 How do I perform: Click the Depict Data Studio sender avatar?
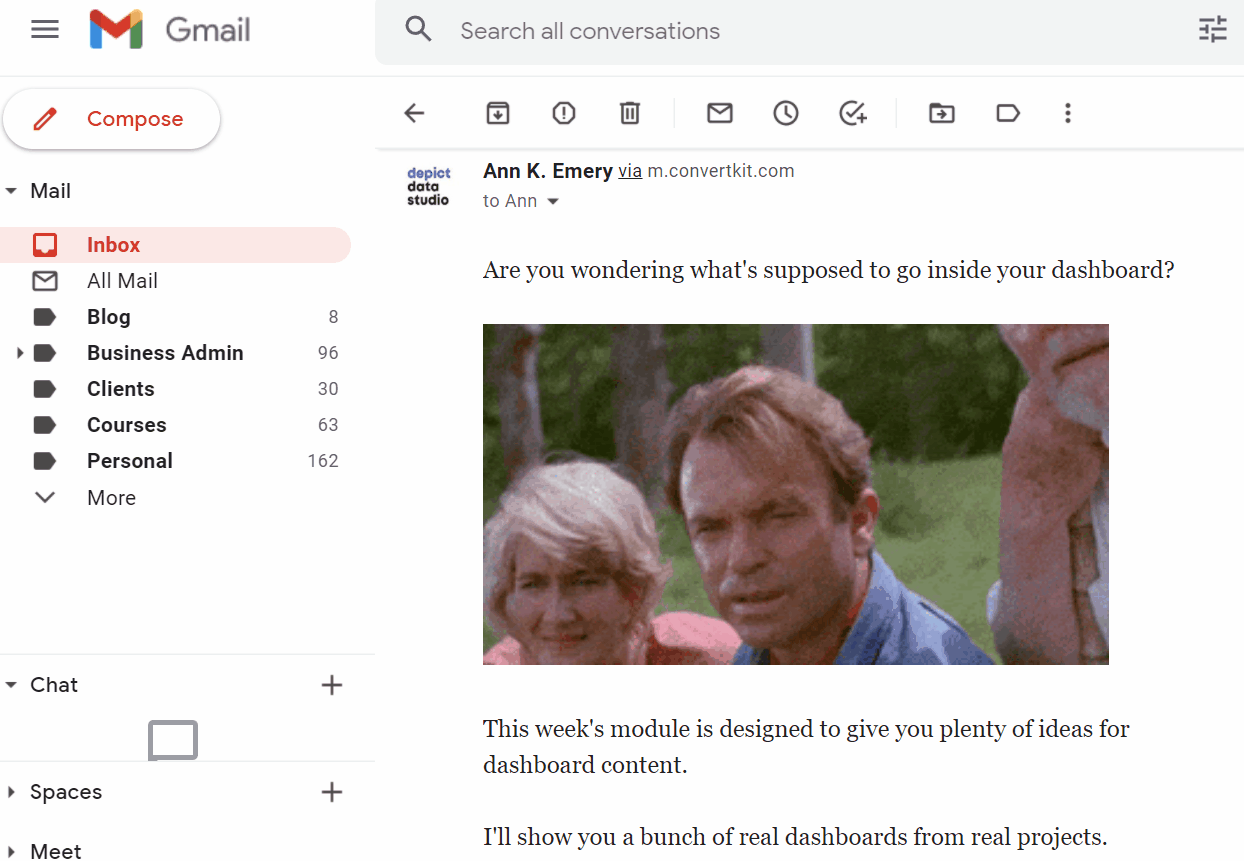click(x=428, y=186)
